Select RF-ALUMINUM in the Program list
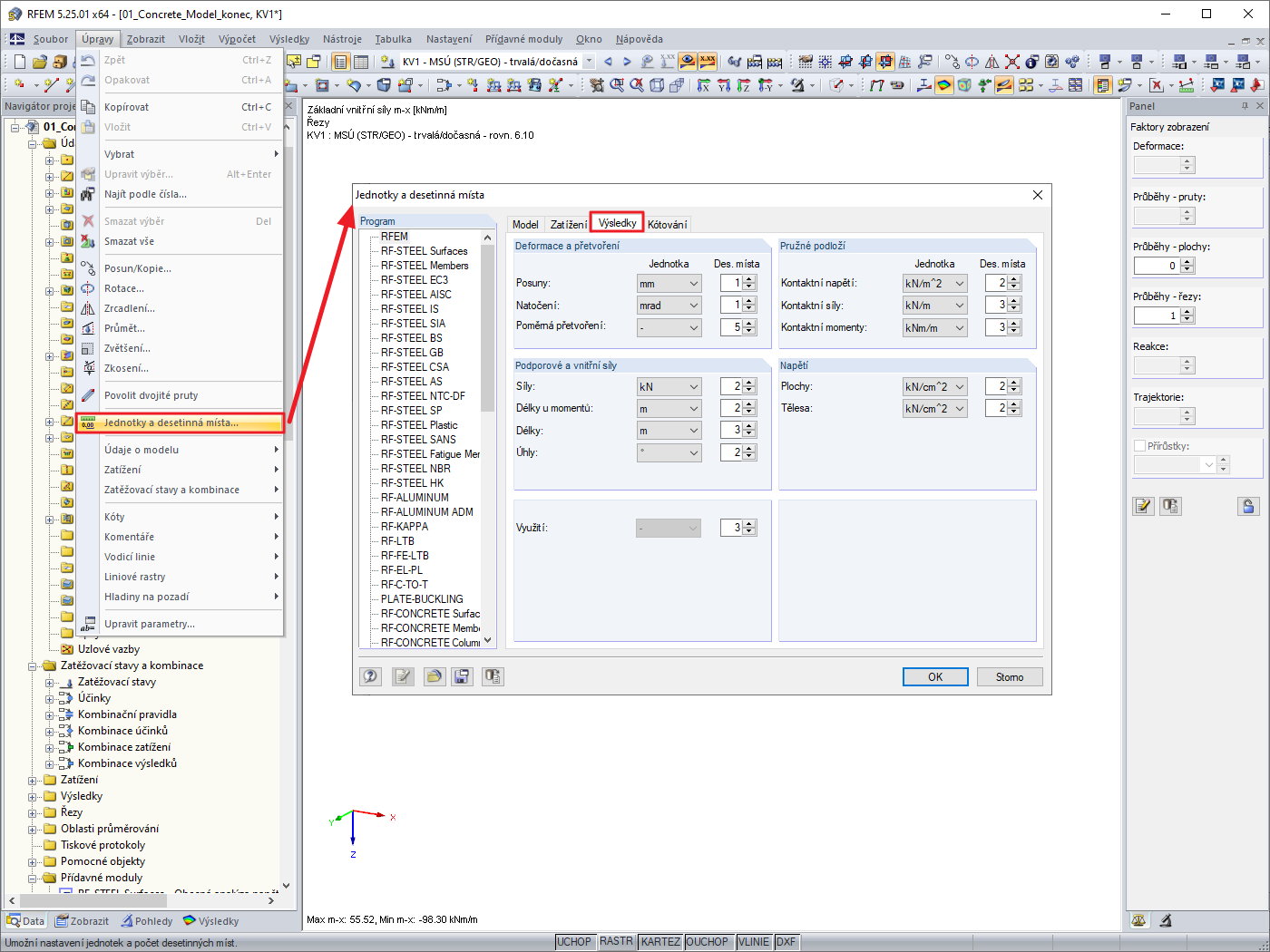 coord(415,498)
